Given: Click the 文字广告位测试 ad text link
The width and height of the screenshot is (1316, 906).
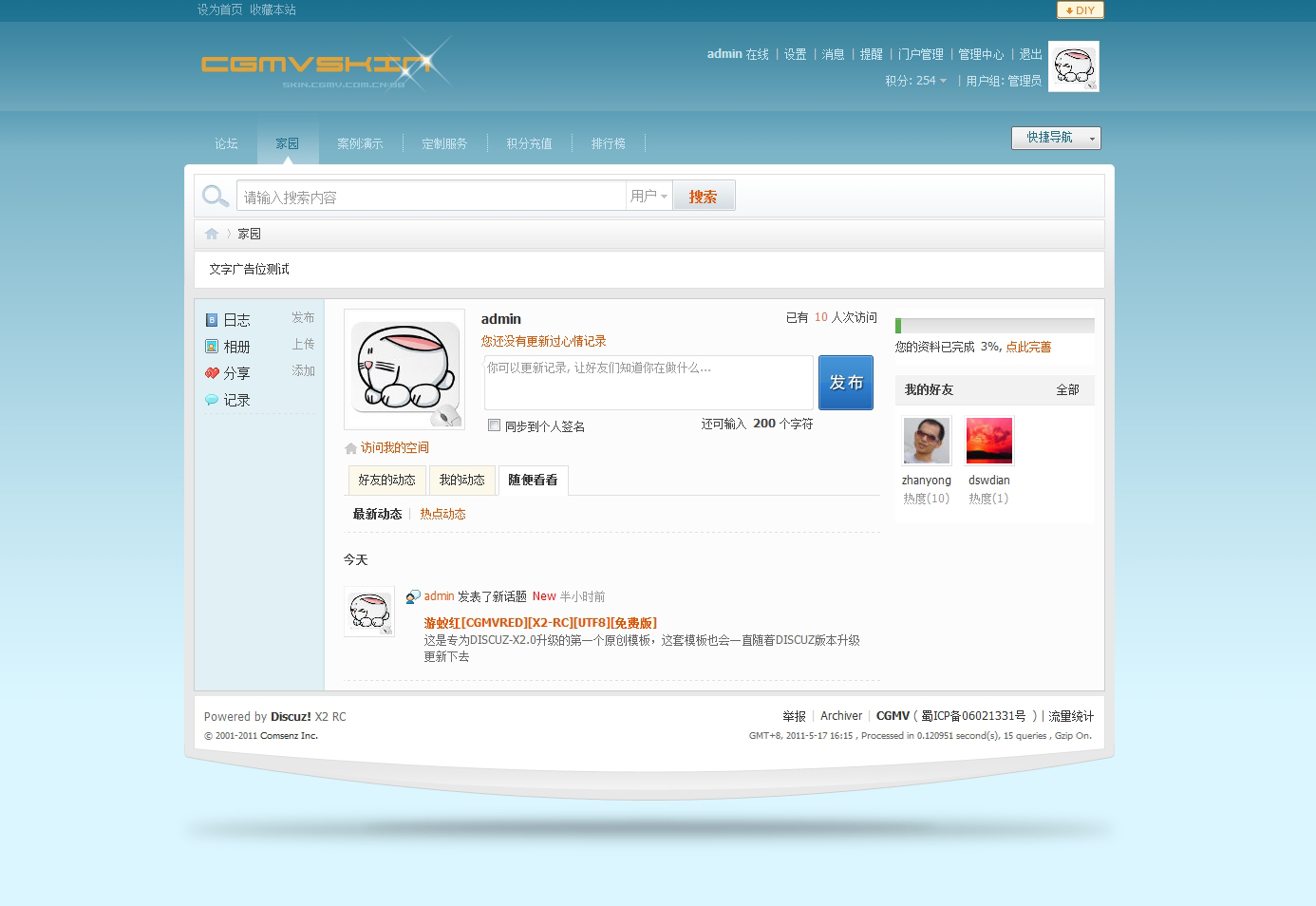Looking at the screenshot, I should click(249, 270).
